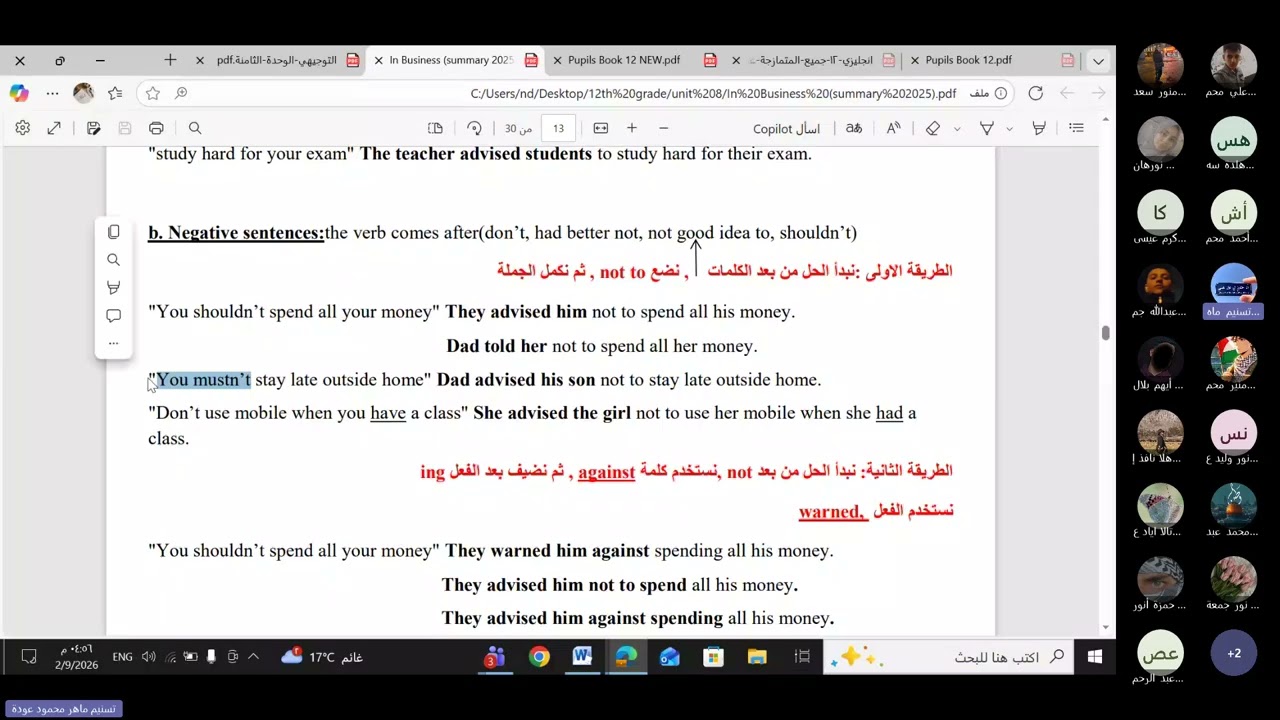Click scroll down arrow of PDF

pos(1105,627)
